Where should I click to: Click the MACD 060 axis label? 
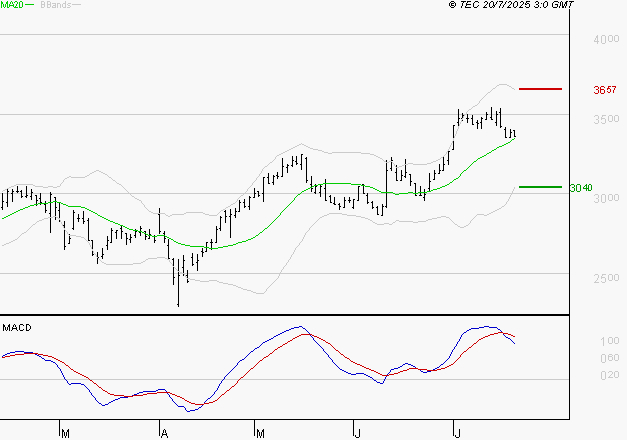pos(610,358)
